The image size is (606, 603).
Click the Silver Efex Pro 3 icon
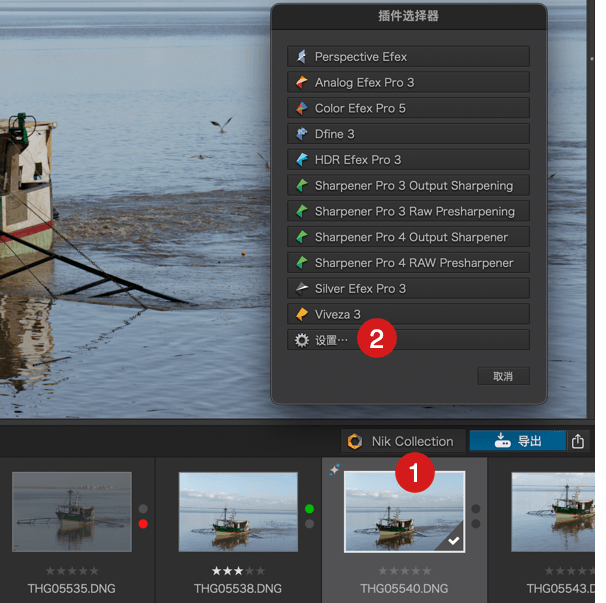[x=301, y=288]
